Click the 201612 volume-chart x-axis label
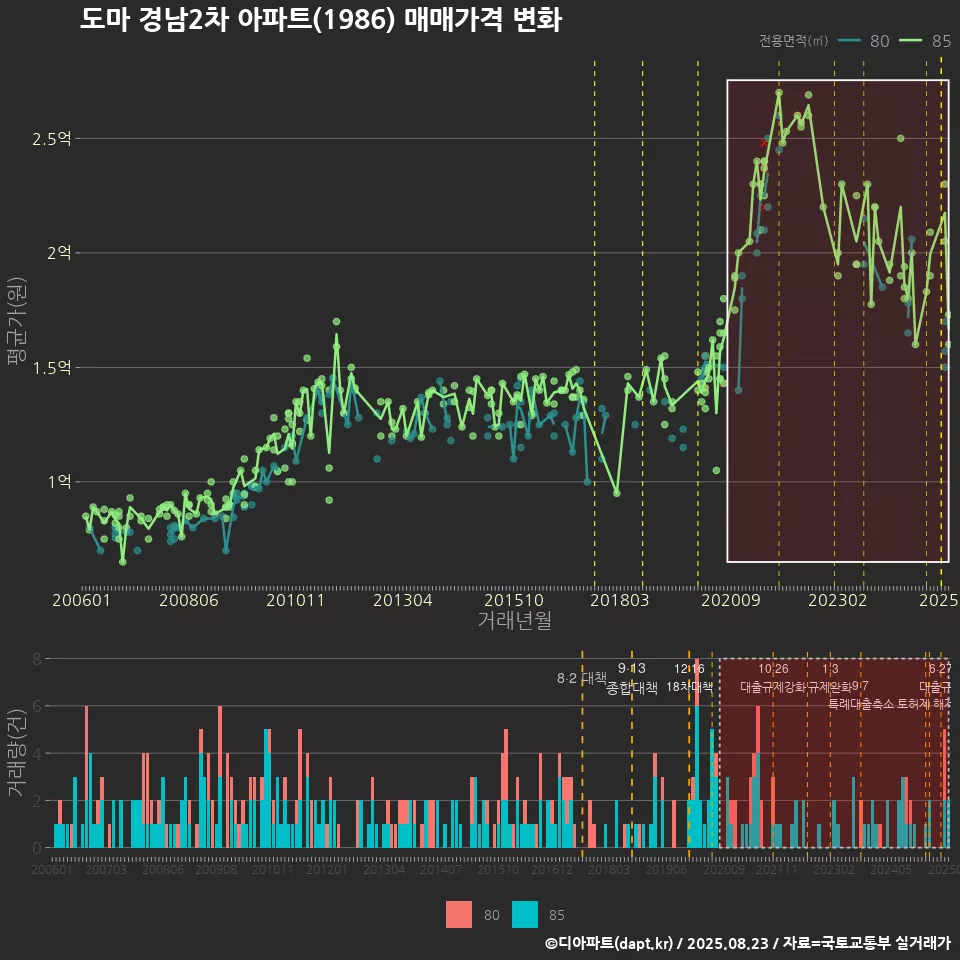 pyautogui.click(x=552, y=869)
